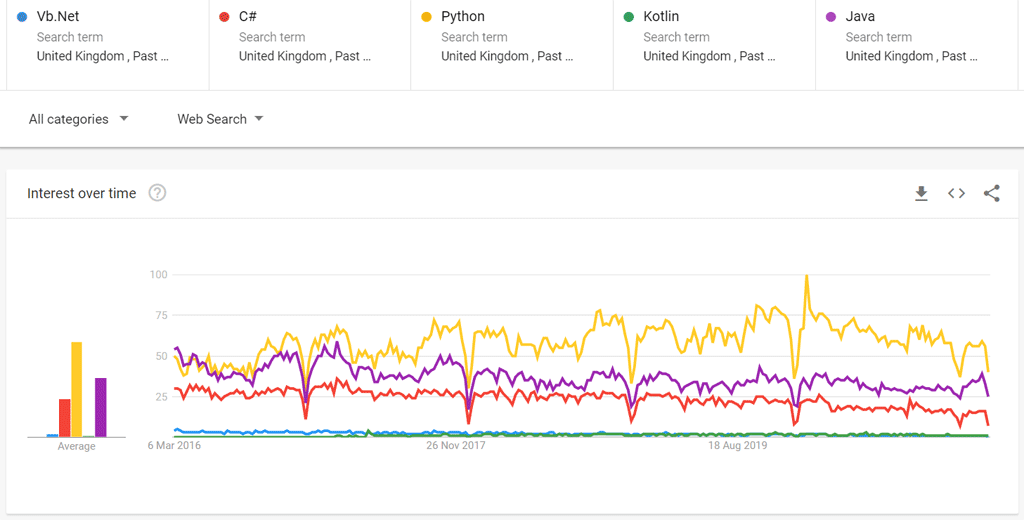
Task: Click C# United Kingdom filter text
Action: coord(304,57)
